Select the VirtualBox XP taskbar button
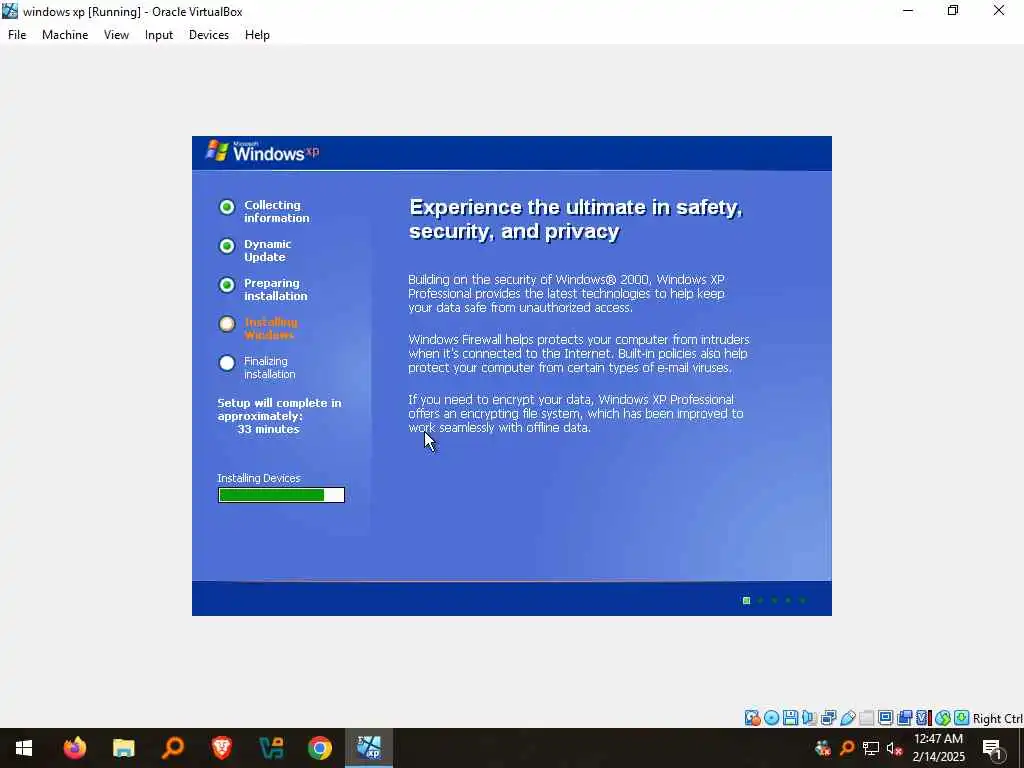Screen dimensions: 1024x768 [x=369, y=748]
